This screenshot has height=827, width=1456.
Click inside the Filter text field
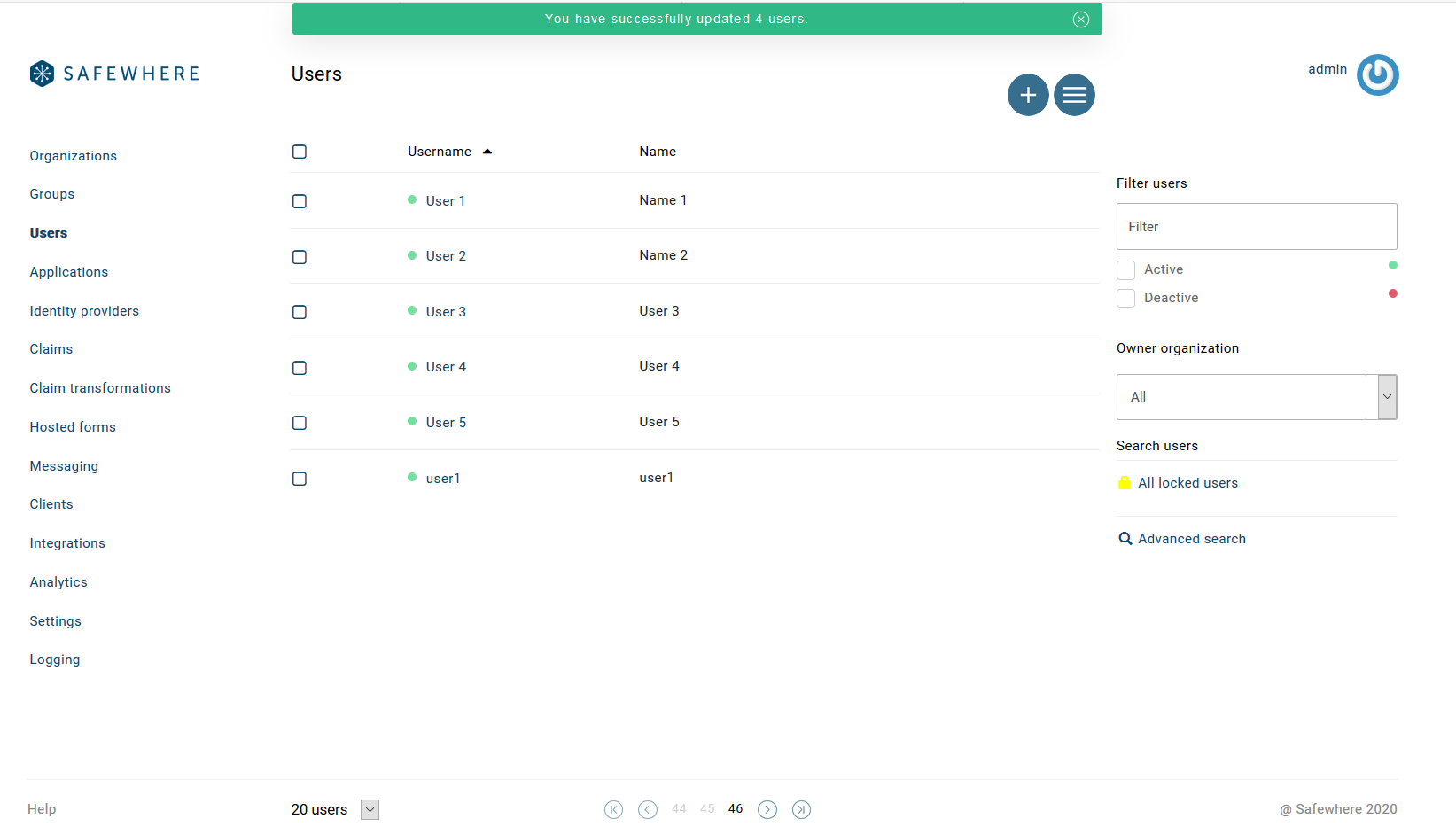coord(1256,226)
